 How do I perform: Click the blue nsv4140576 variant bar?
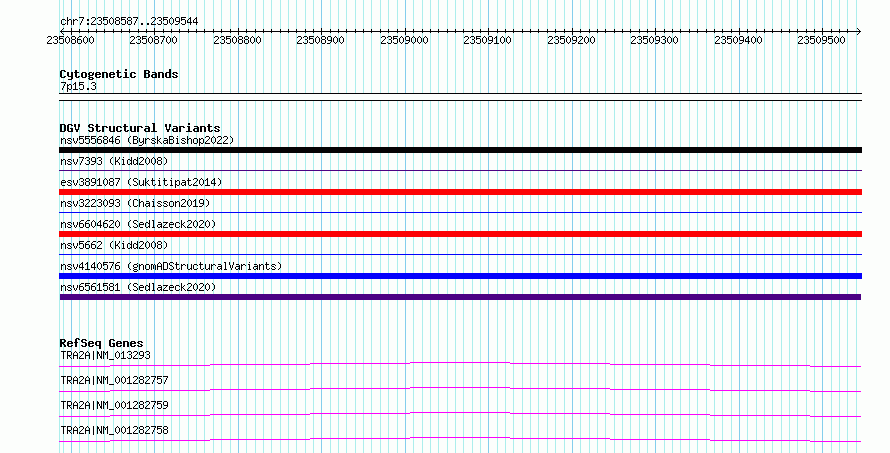(460, 276)
